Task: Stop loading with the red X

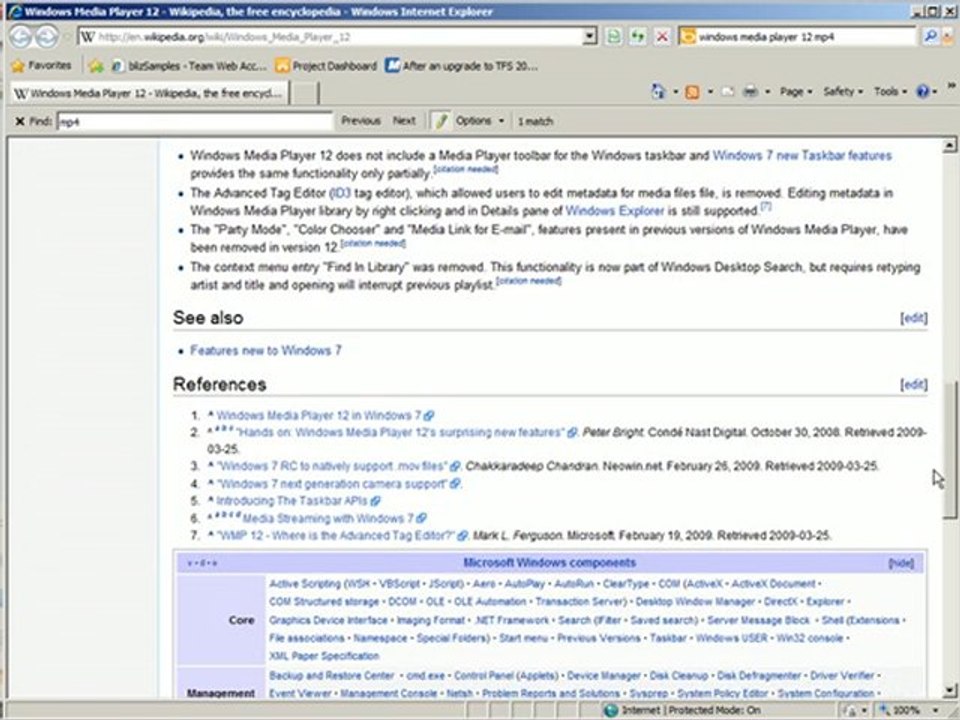Action: [662, 37]
